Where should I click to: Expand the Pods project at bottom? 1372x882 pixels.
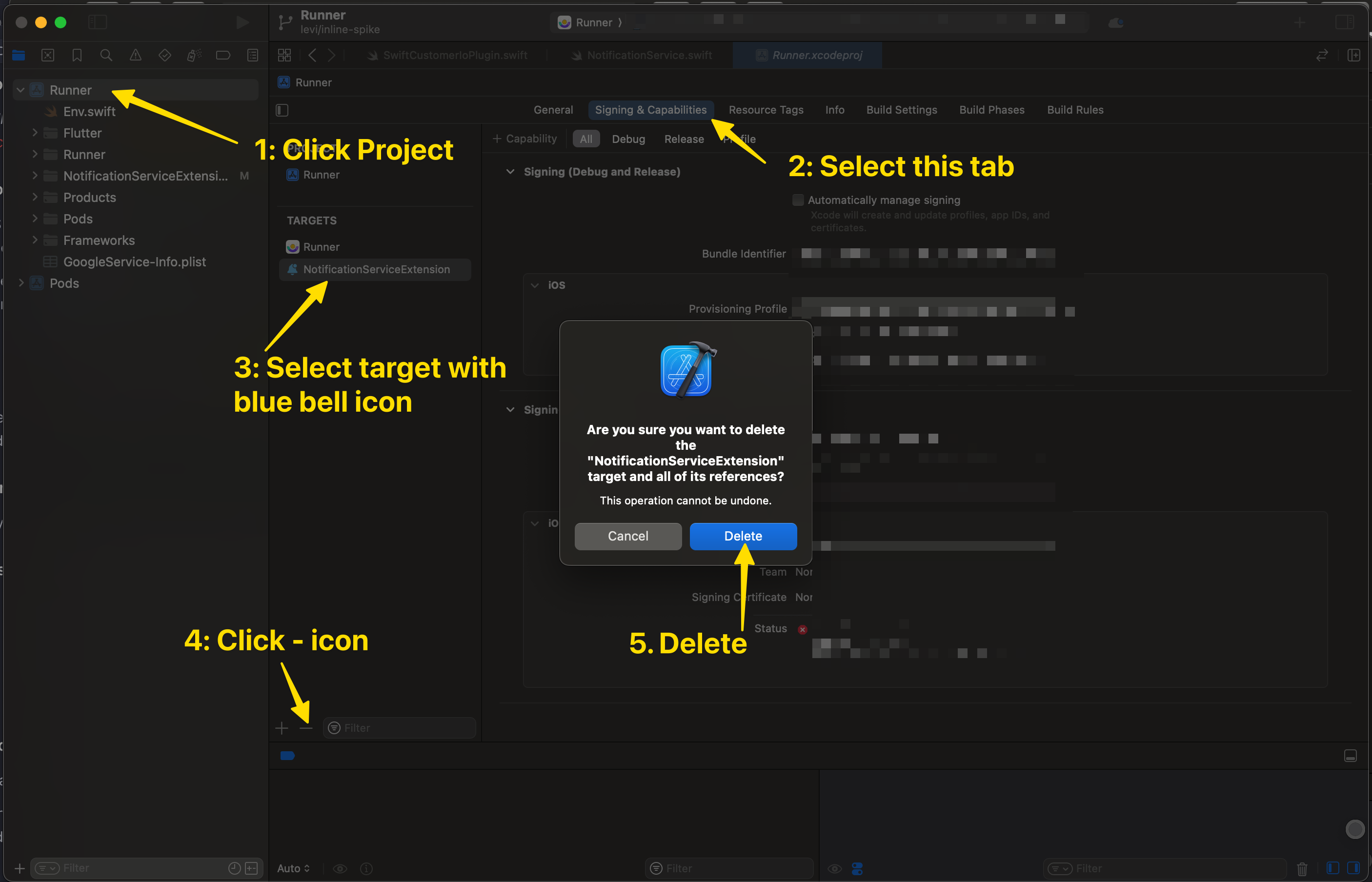click(21, 283)
